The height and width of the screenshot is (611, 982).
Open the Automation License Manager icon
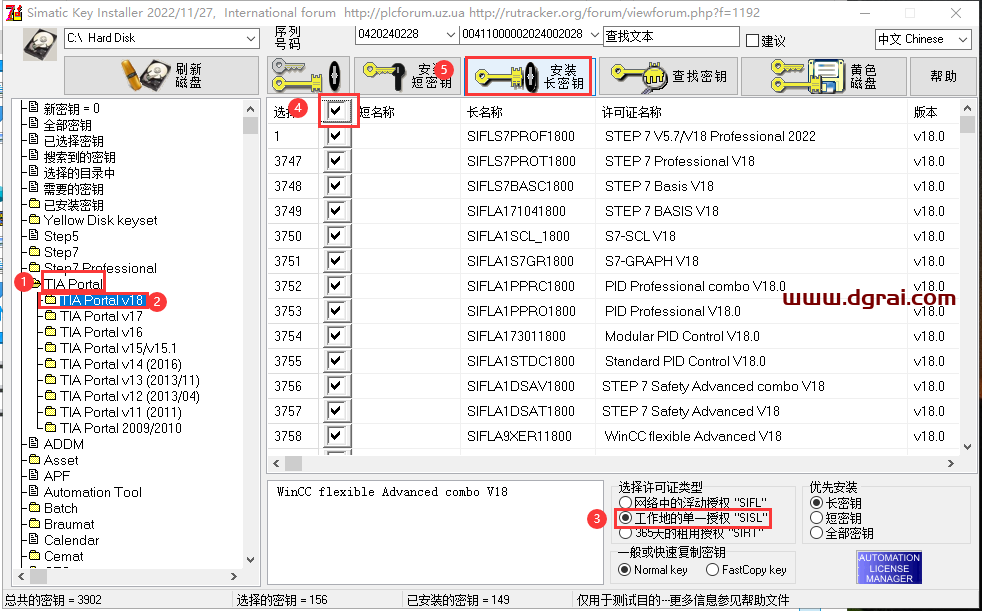click(x=889, y=568)
